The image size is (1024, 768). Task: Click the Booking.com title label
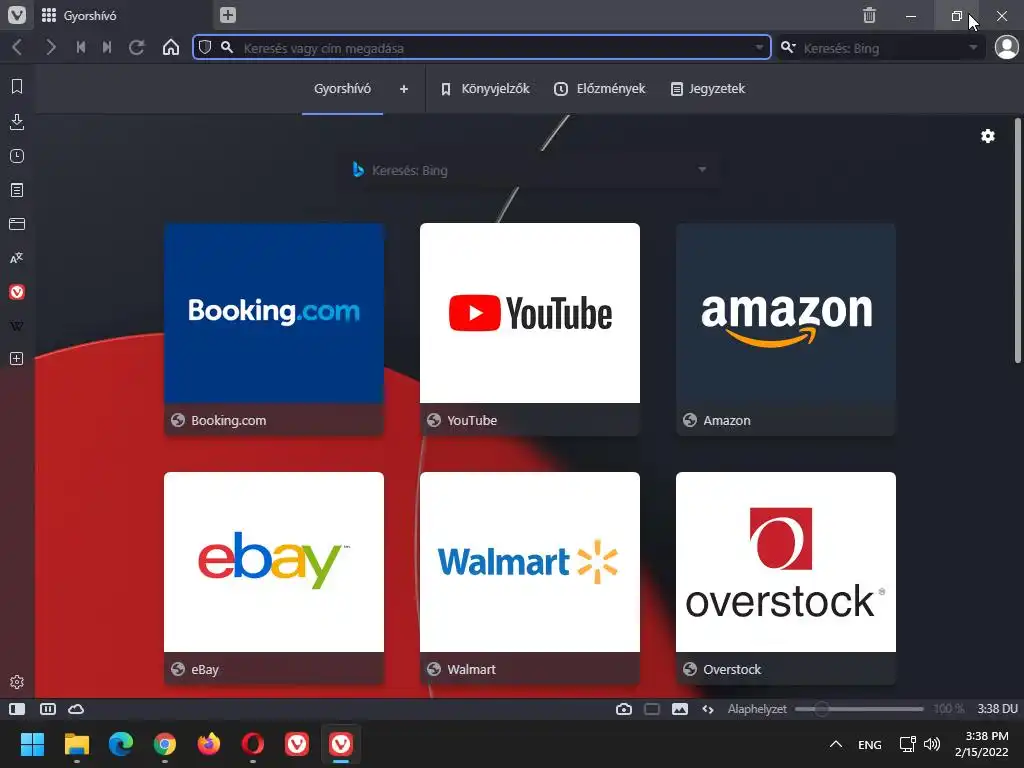[x=229, y=421]
